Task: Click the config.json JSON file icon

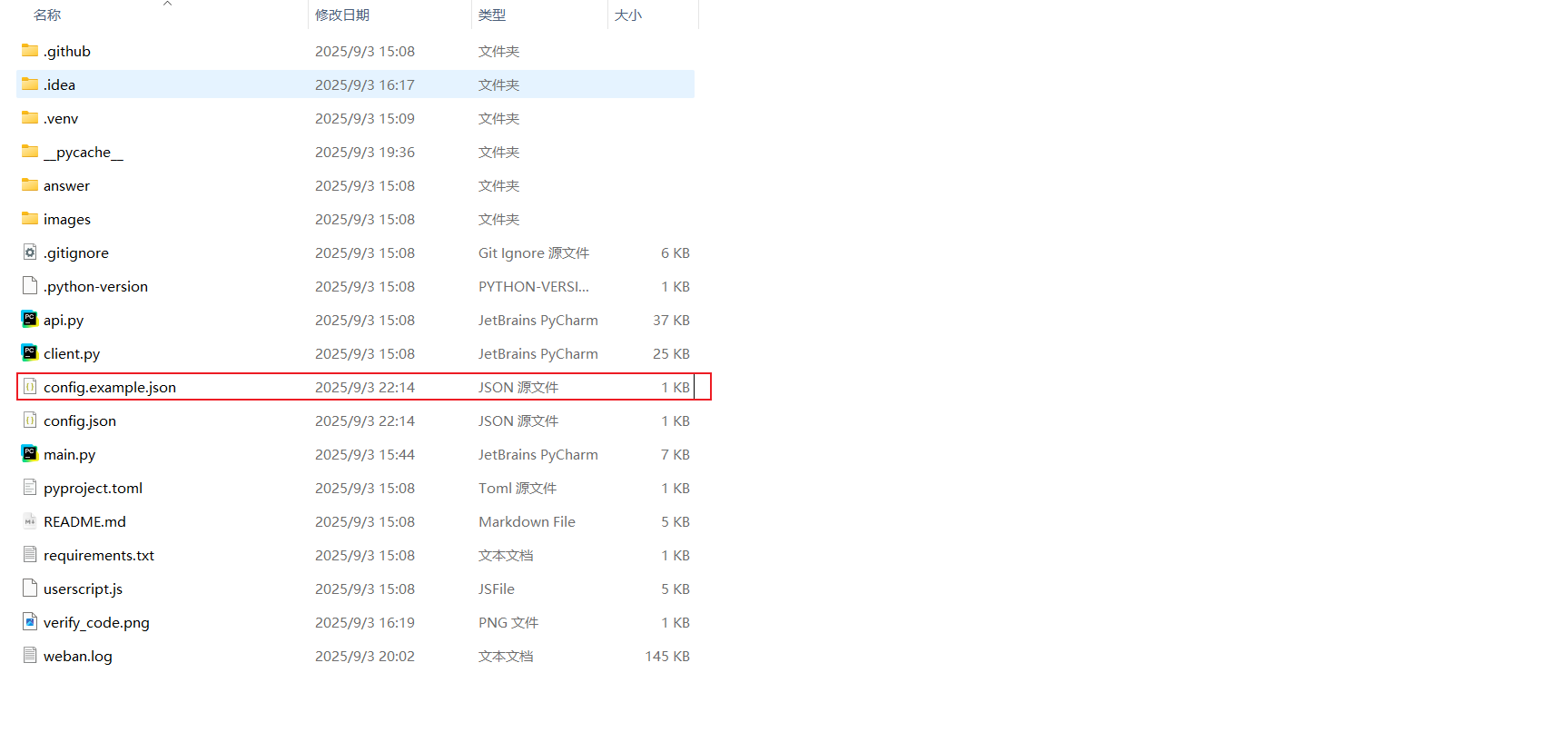Action: pyautogui.click(x=30, y=421)
